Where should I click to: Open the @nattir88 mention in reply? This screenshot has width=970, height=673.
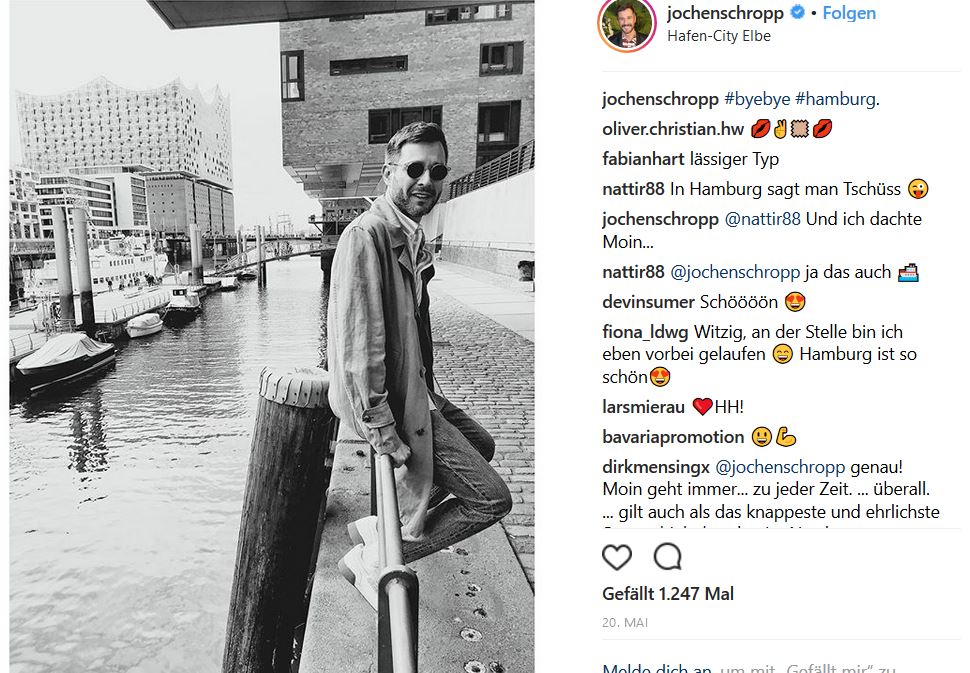pos(762,219)
